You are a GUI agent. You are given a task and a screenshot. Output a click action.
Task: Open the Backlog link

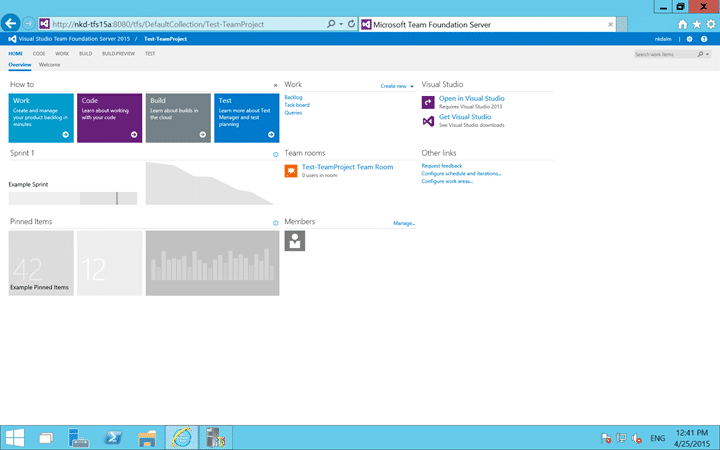(293, 97)
